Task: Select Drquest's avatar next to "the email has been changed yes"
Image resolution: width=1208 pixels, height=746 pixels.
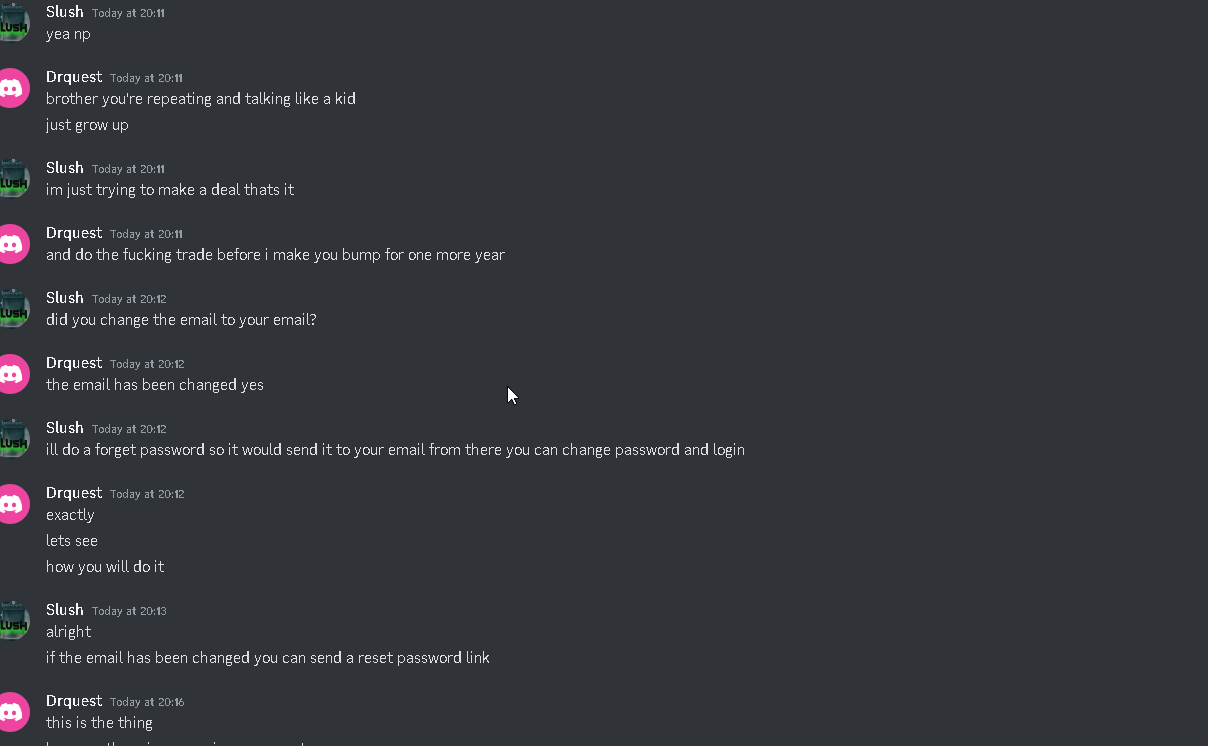Action: (11, 374)
